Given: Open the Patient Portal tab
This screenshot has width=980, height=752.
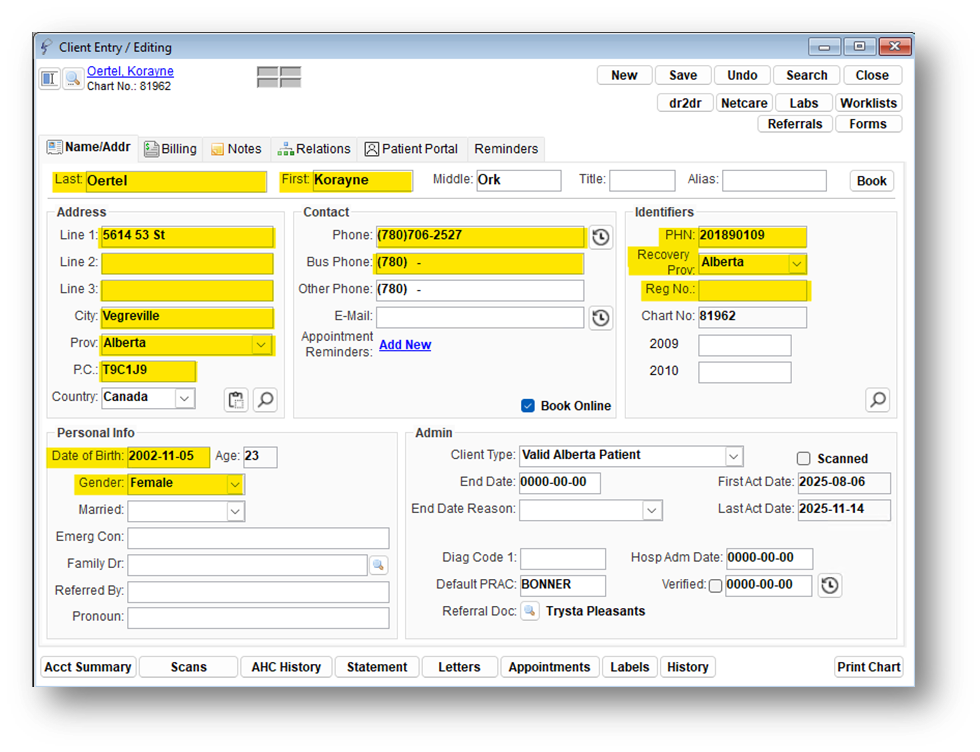Looking at the screenshot, I should [x=411, y=149].
